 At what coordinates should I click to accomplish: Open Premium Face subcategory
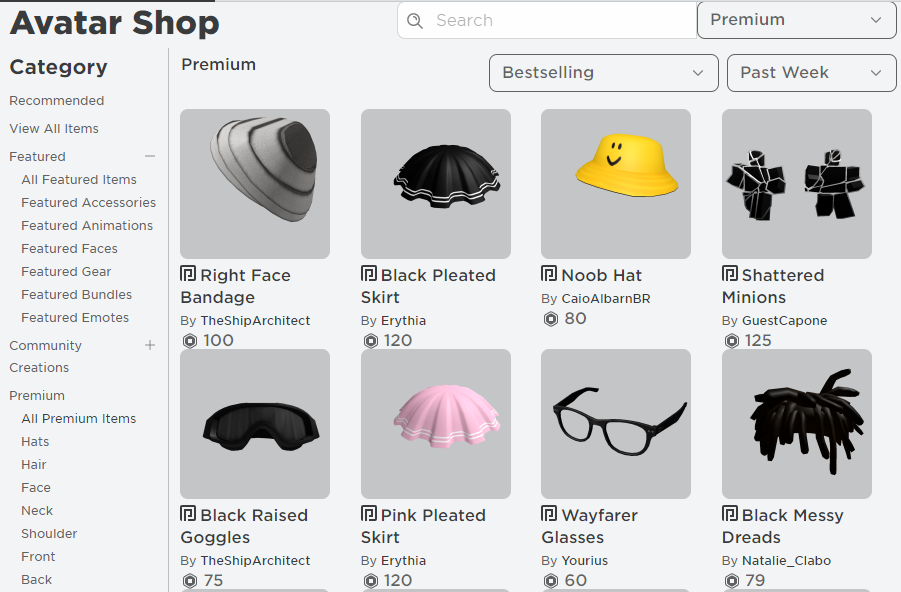click(36, 488)
